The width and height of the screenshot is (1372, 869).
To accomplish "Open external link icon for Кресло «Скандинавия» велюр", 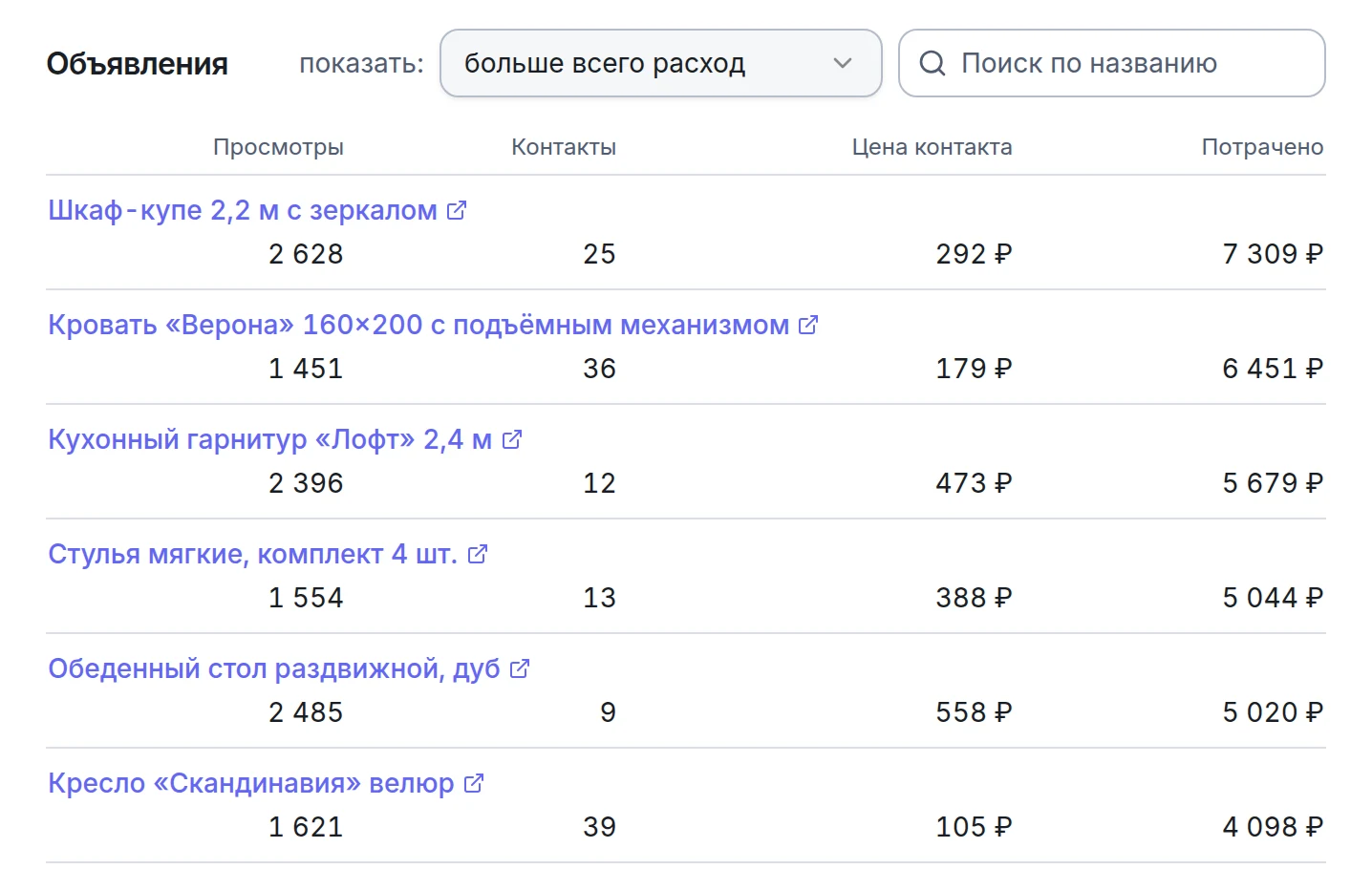I will click(x=474, y=783).
